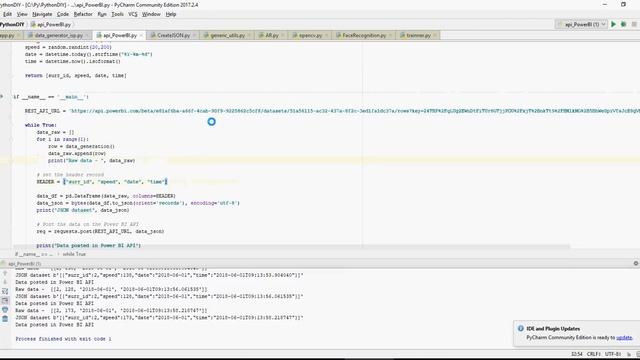
Task: Click the down arrow in the Run console toolbar
Action: click(5, 282)
